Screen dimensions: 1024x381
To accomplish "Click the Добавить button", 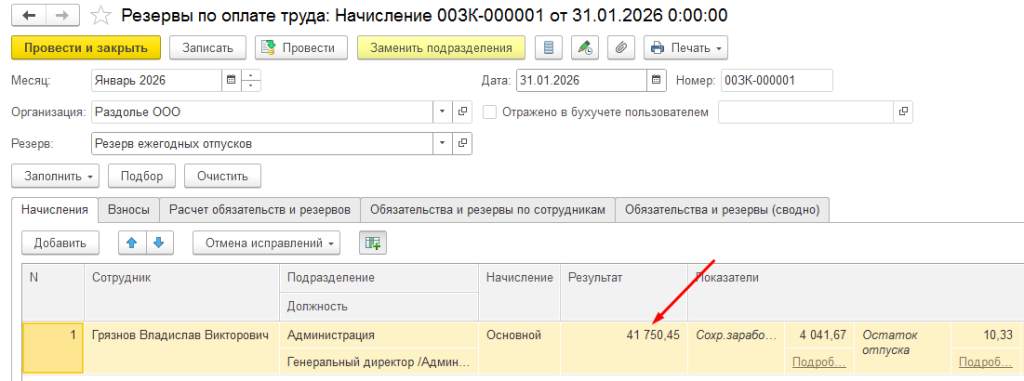I will (x=60, y=243).
